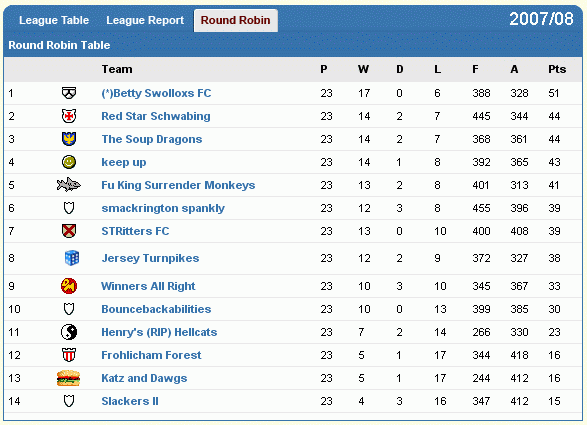Click the red cross bear badge for Red Star Schwabing

[69, 116]
